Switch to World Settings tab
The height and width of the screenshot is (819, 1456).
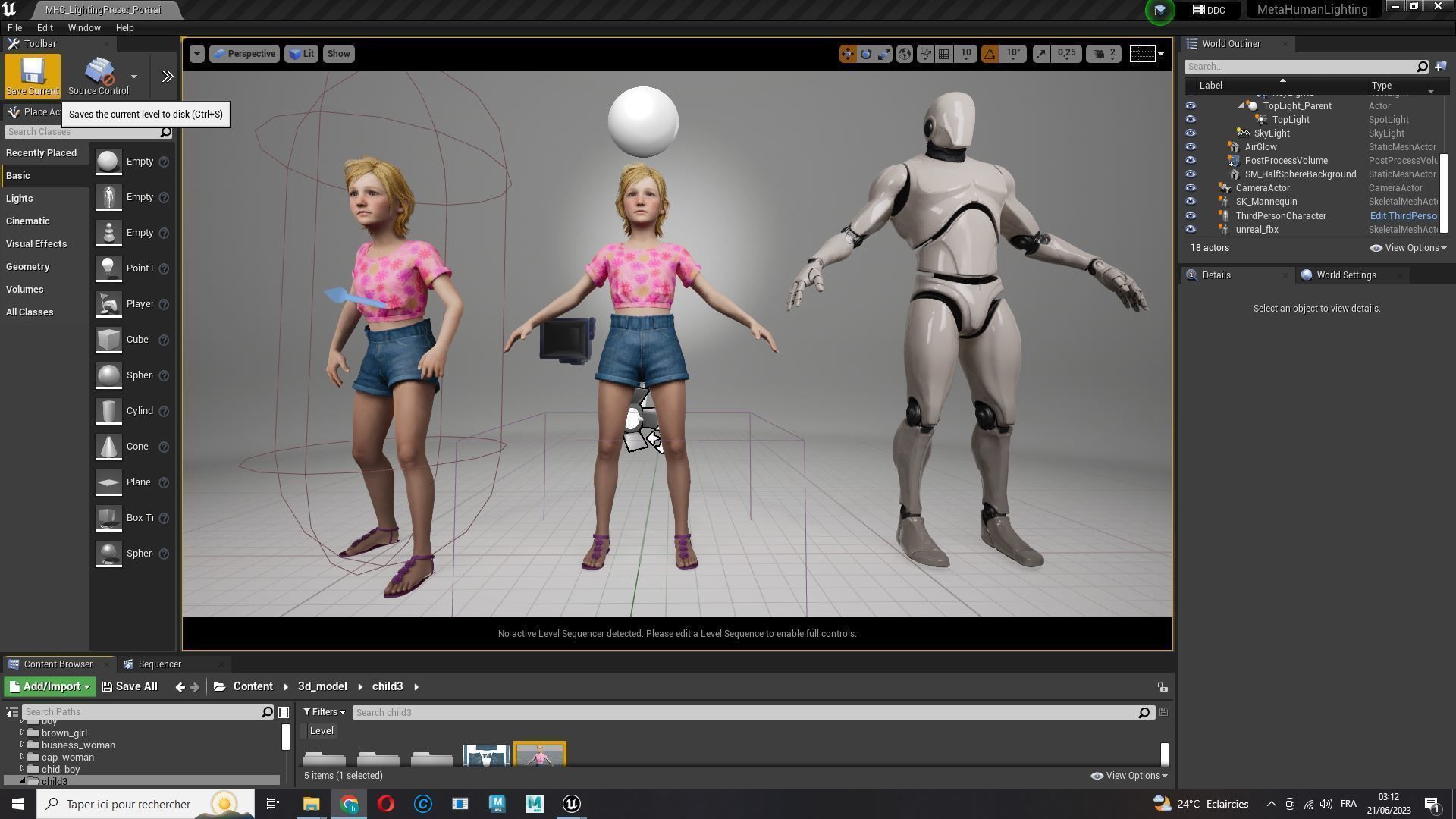click(1346, 275)
